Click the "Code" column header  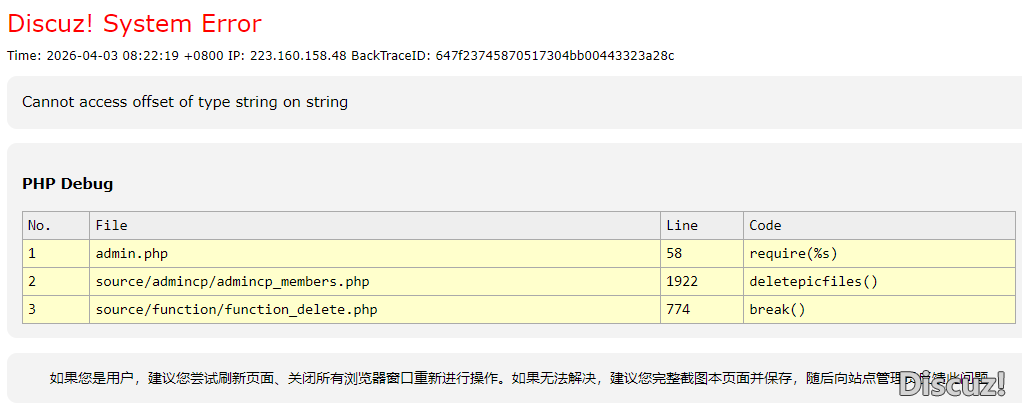point(765,226)
